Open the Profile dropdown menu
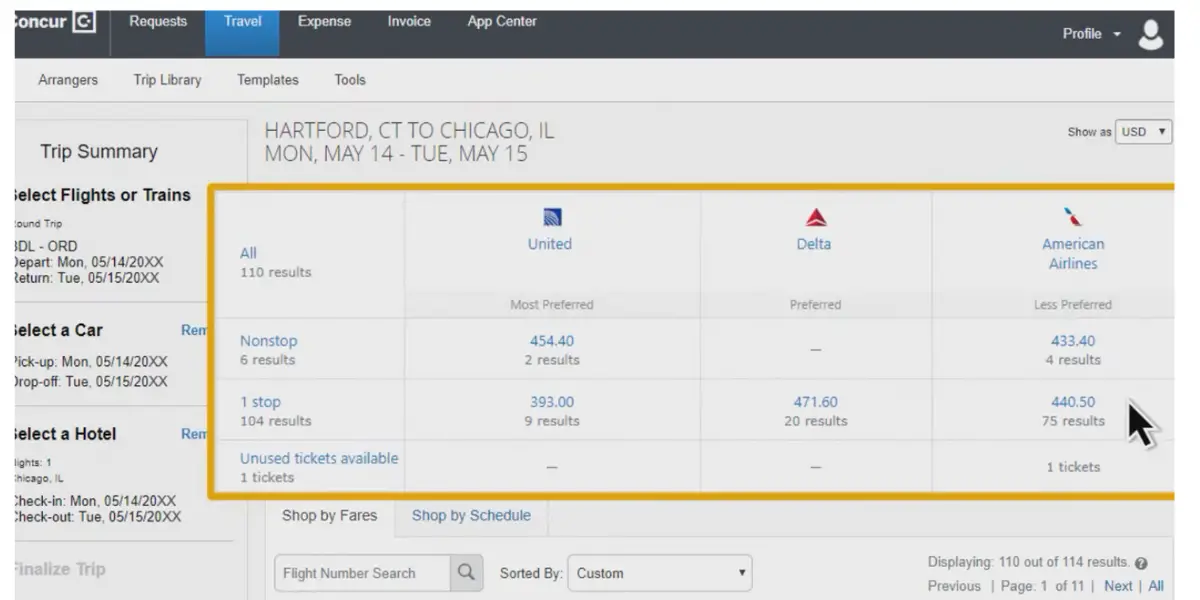 (1091, 34)
